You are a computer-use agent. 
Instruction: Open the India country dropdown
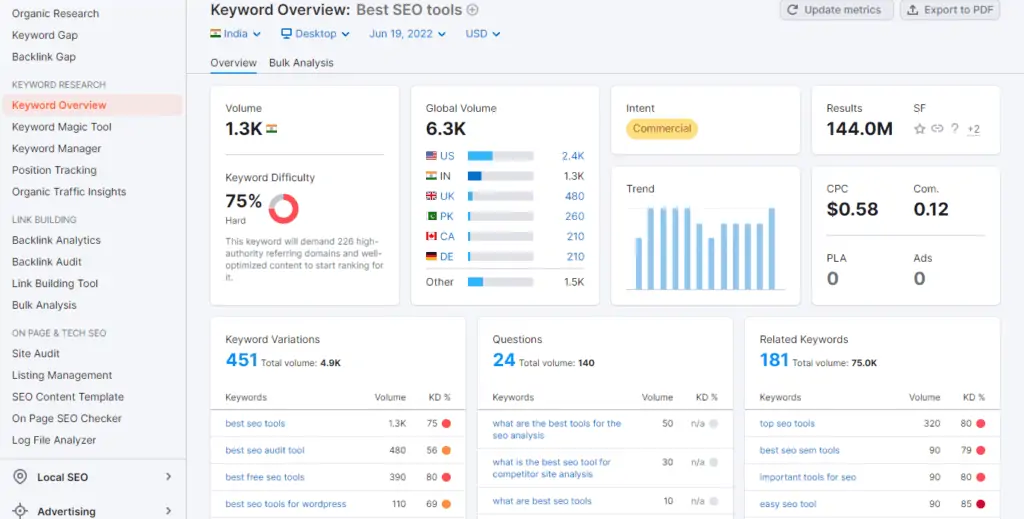tap(235, 33)
